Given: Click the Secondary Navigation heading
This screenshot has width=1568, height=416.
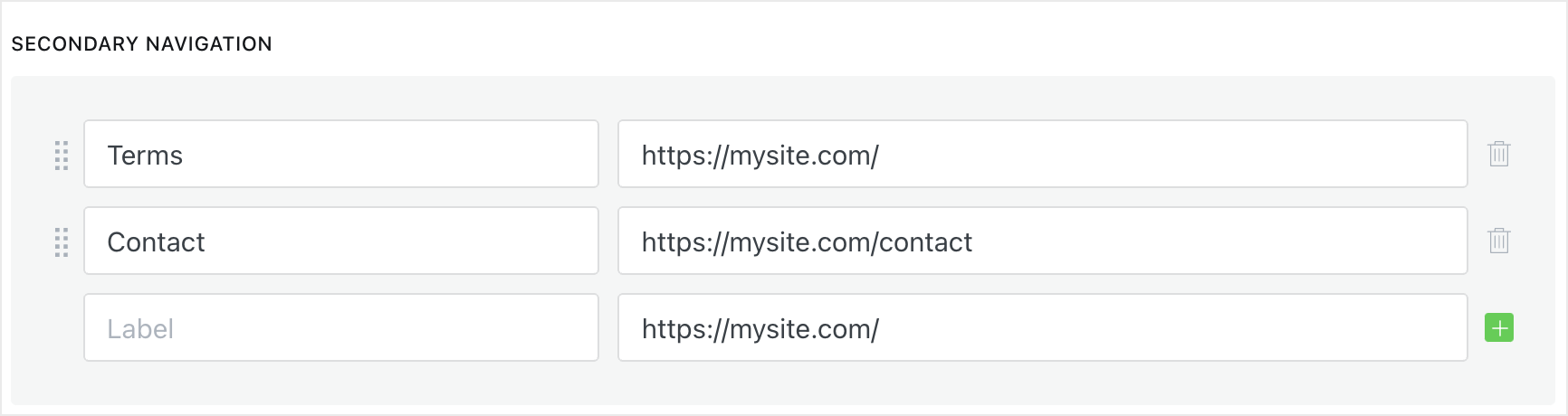Looking at the screenshot, I should (x=141, y=44).
